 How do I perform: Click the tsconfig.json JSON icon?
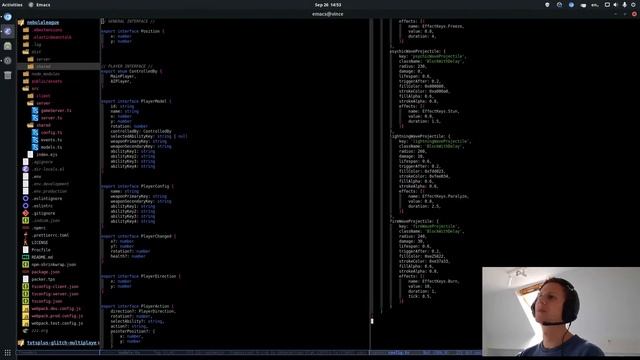coord(25,301)
